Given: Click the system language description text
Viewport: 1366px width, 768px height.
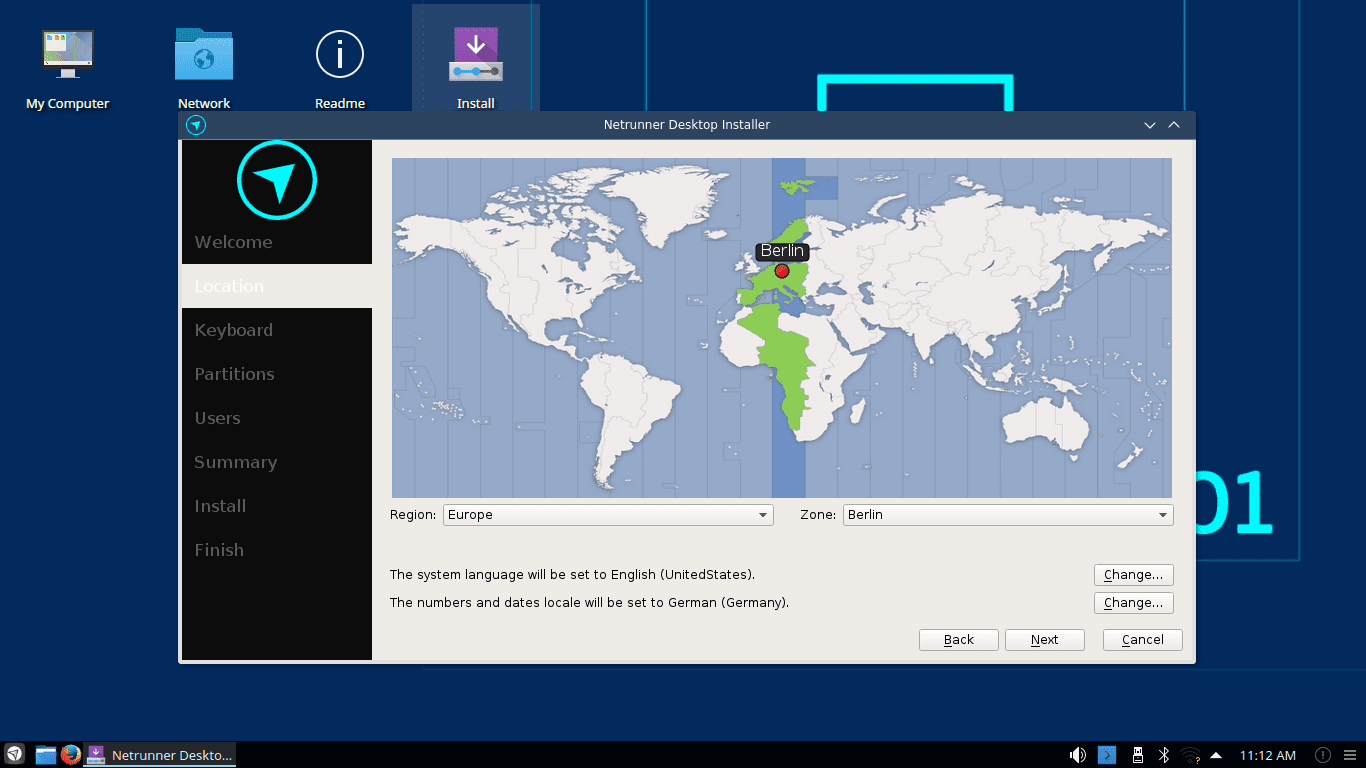Looking at the screenshot, I should click(572, 575).
